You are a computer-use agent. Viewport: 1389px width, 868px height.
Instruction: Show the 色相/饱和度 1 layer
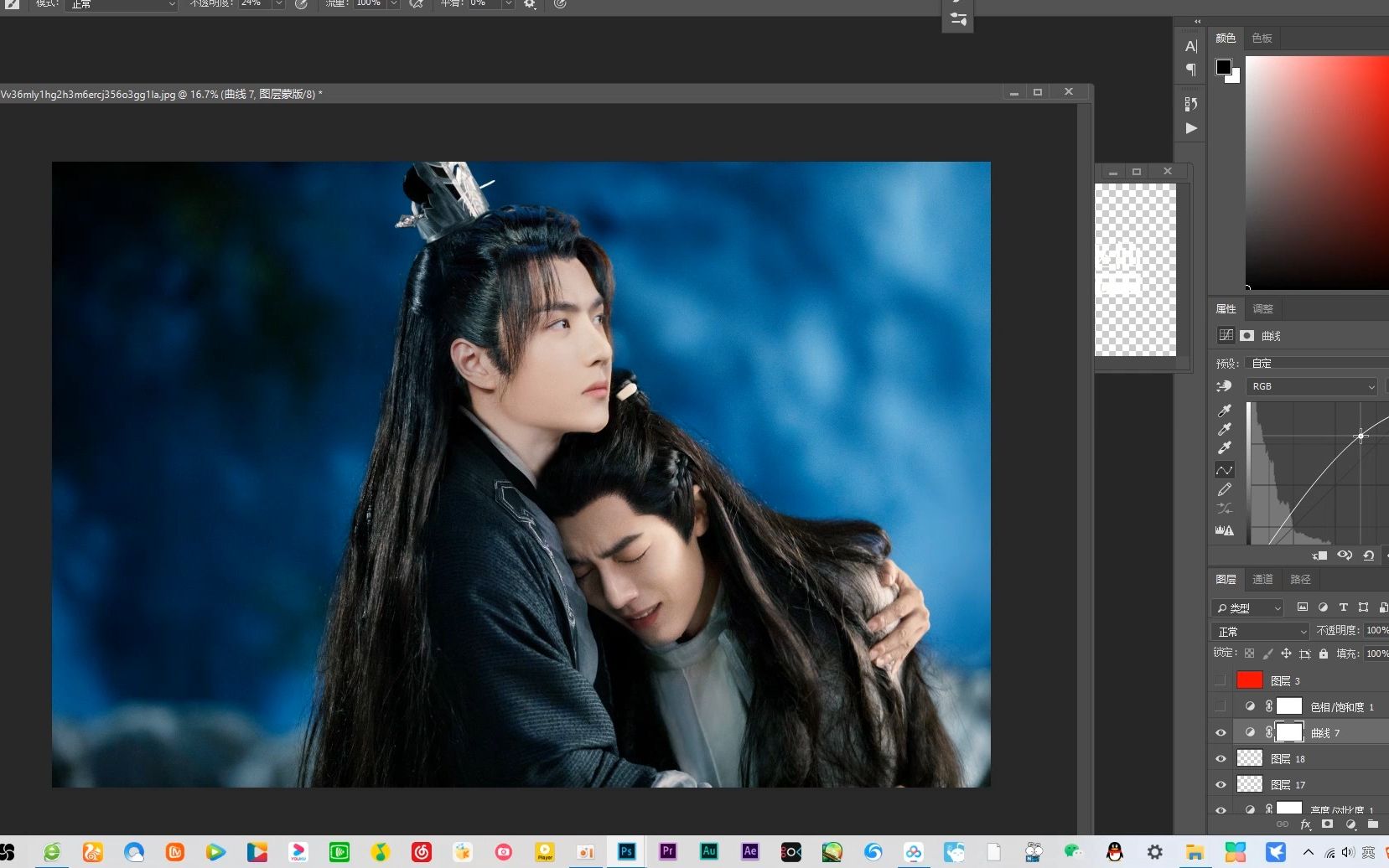[x=1221, y=706]
